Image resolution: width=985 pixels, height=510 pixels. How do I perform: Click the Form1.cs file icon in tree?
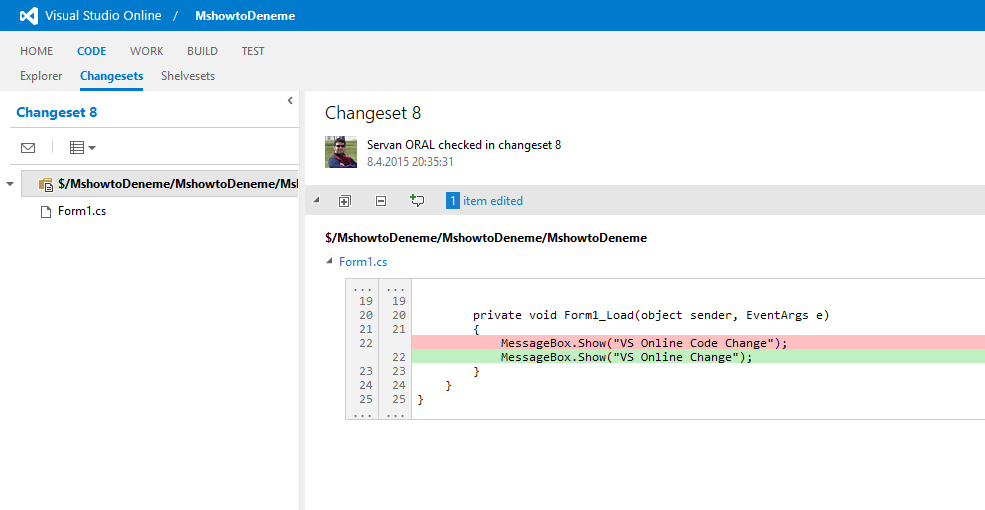(x=45, y=212)
